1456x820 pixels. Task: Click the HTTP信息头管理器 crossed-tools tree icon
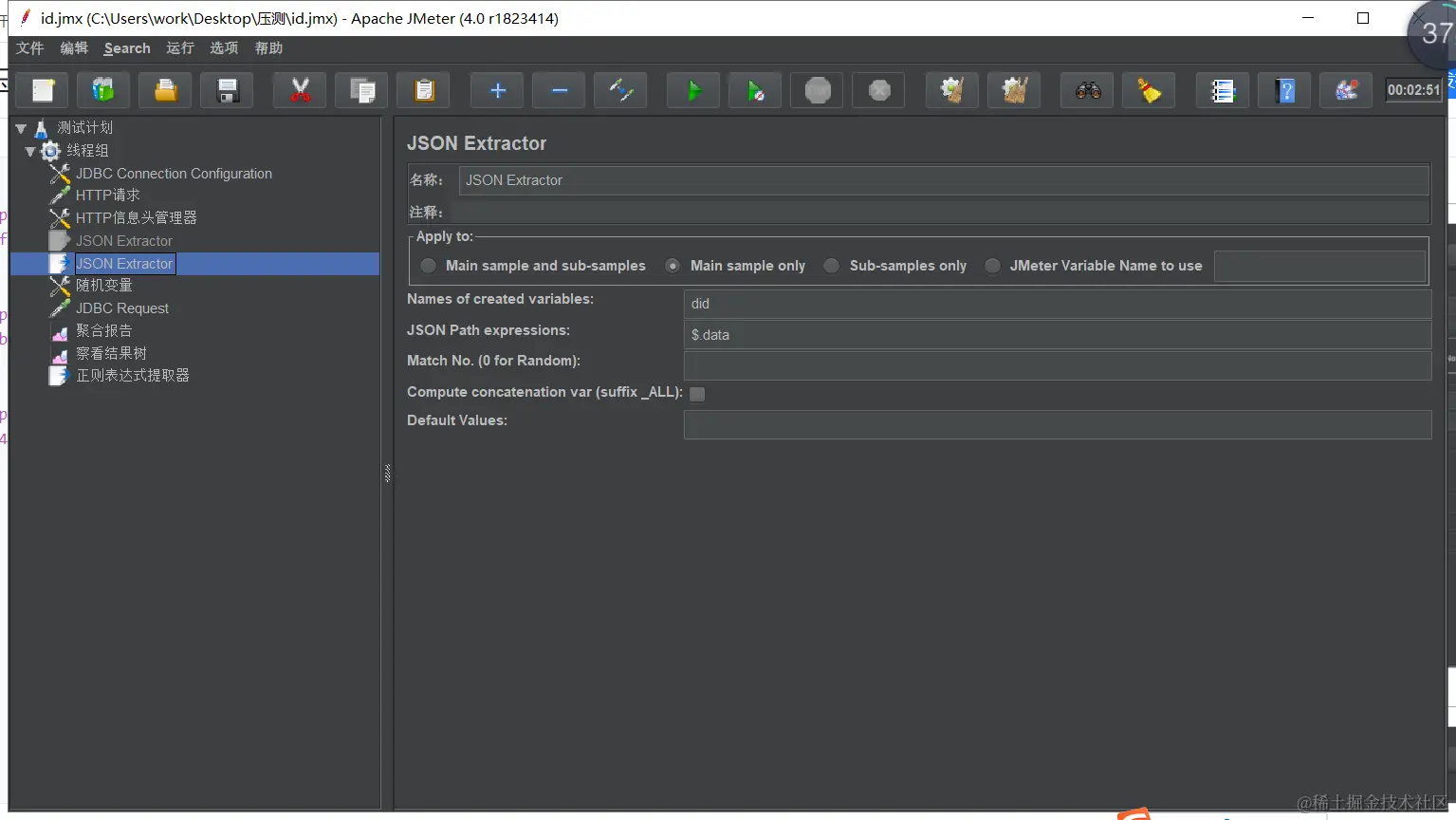click(x=60, y=217)
